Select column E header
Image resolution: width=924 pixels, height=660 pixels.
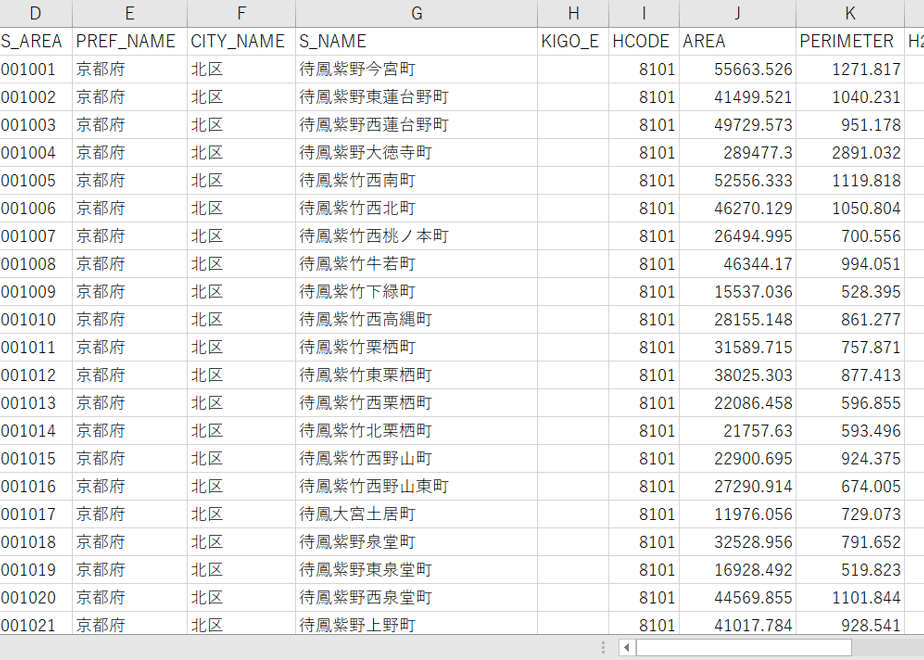pyautogui.click(x=130, y=13)
